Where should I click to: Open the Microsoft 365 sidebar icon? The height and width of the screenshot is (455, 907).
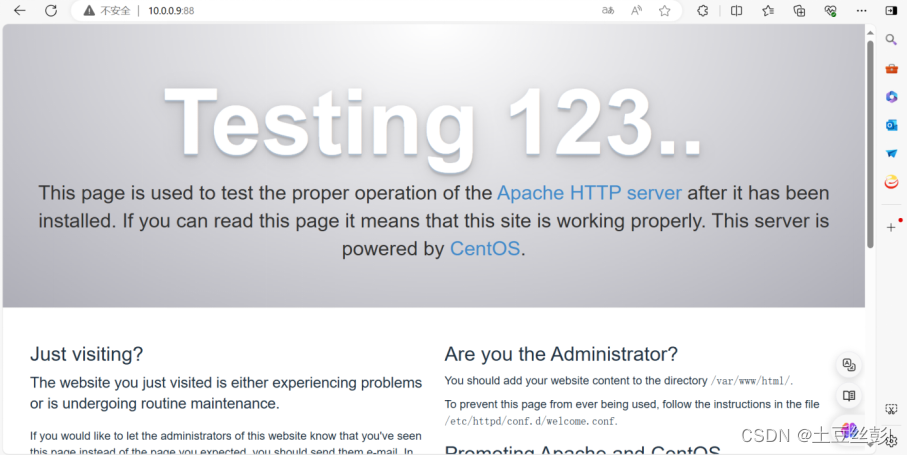(x=891, y=97)
